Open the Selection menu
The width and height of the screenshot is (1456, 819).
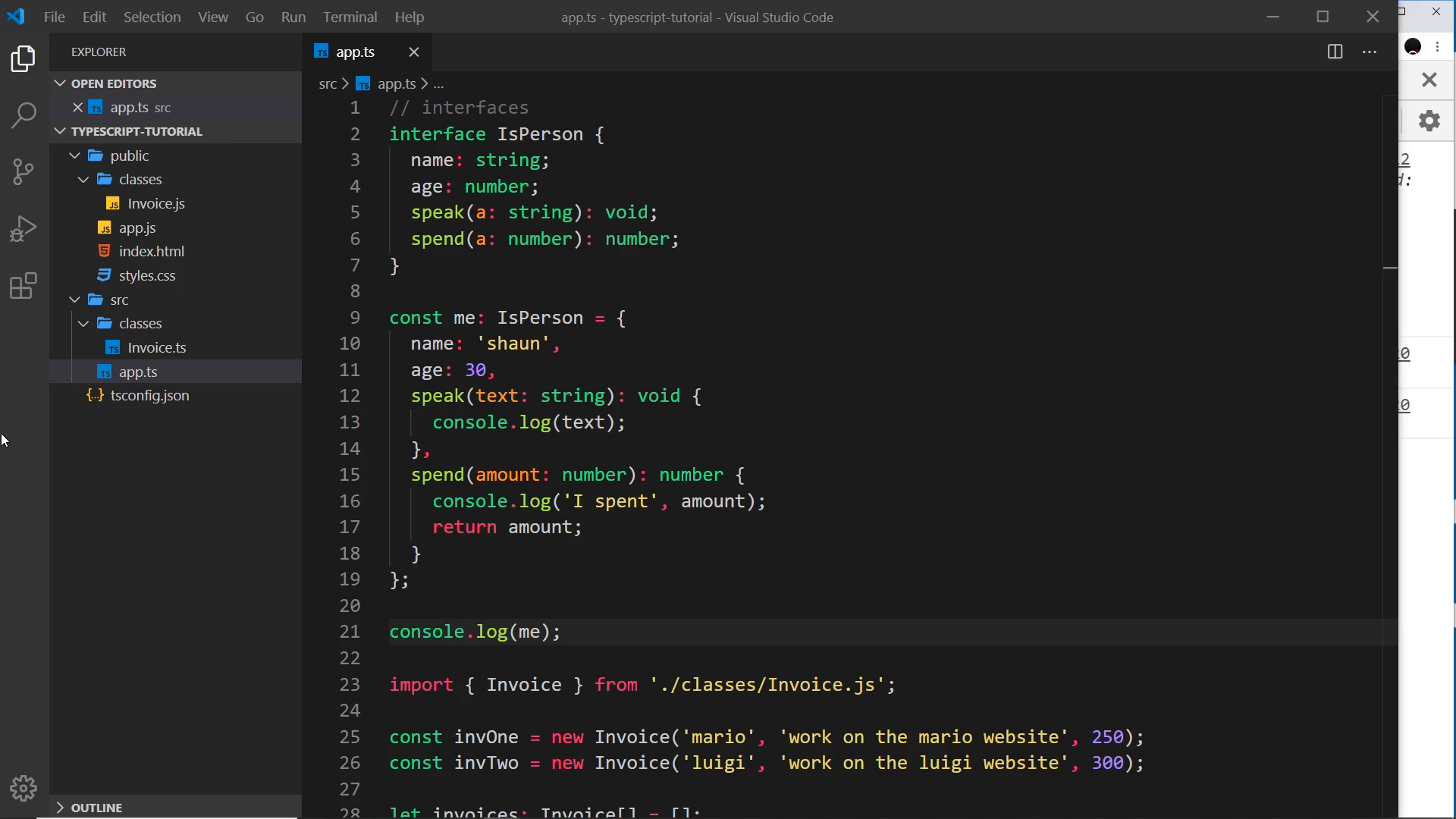click(x=152, y=17)
